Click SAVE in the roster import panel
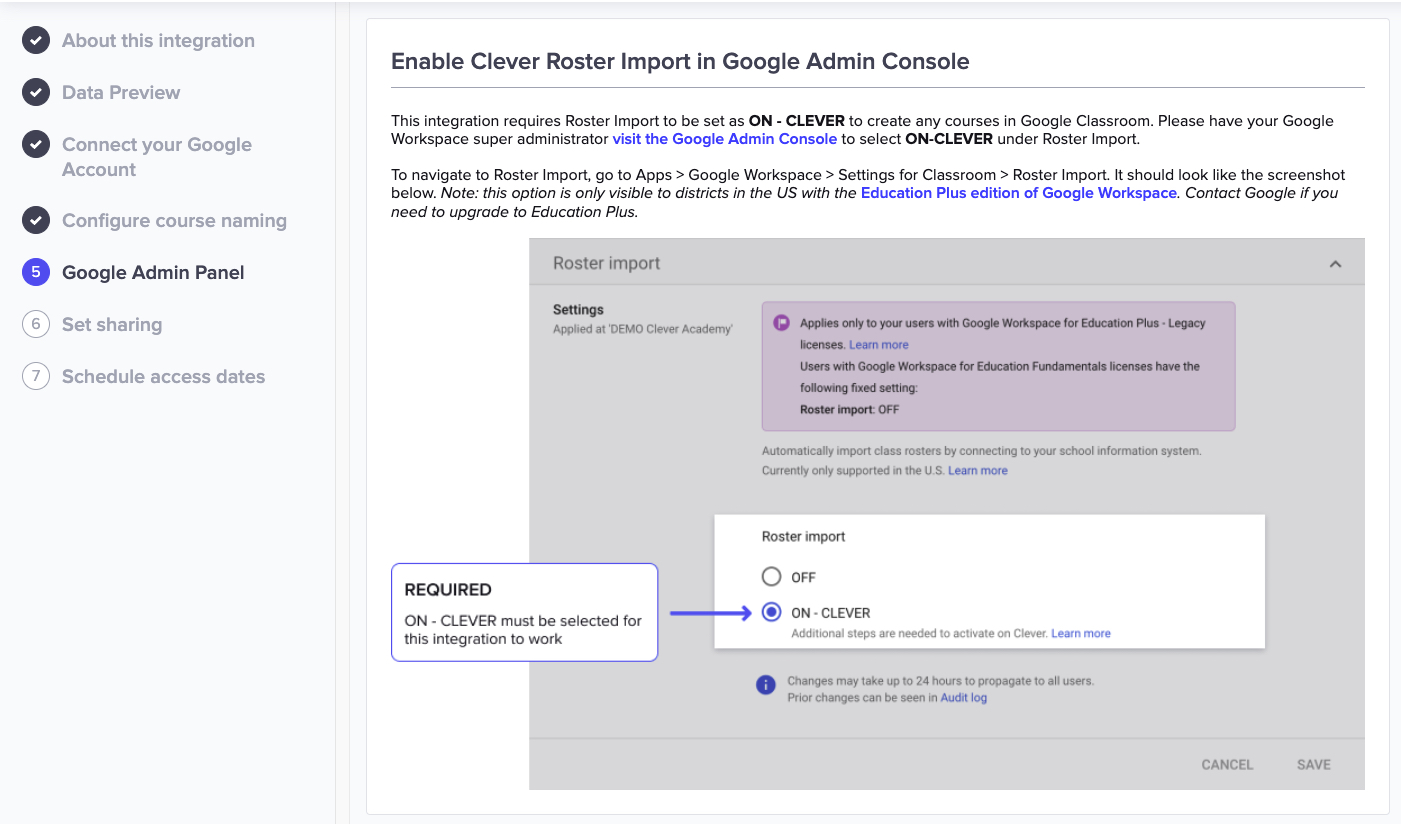1401x824 pixels. [x=1313, y=763]
